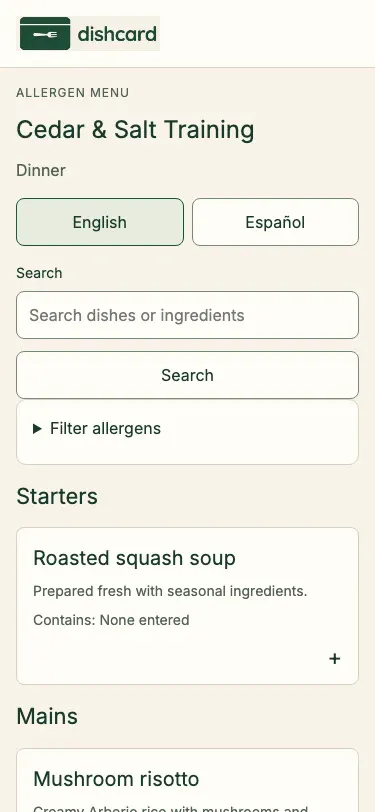The width and height of the screenshot is (375, 812).
Task: Click the Search button
Action: [x=188, y=375]
